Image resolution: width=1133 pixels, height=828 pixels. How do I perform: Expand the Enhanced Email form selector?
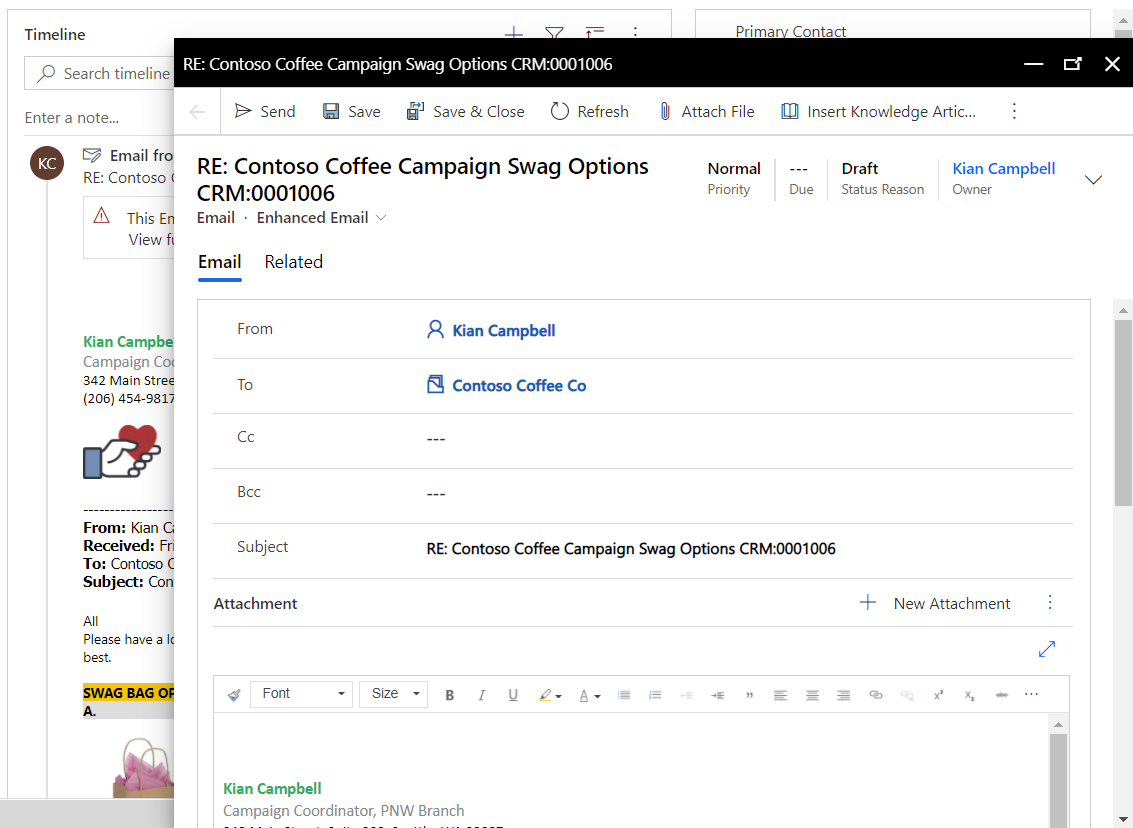380,218
